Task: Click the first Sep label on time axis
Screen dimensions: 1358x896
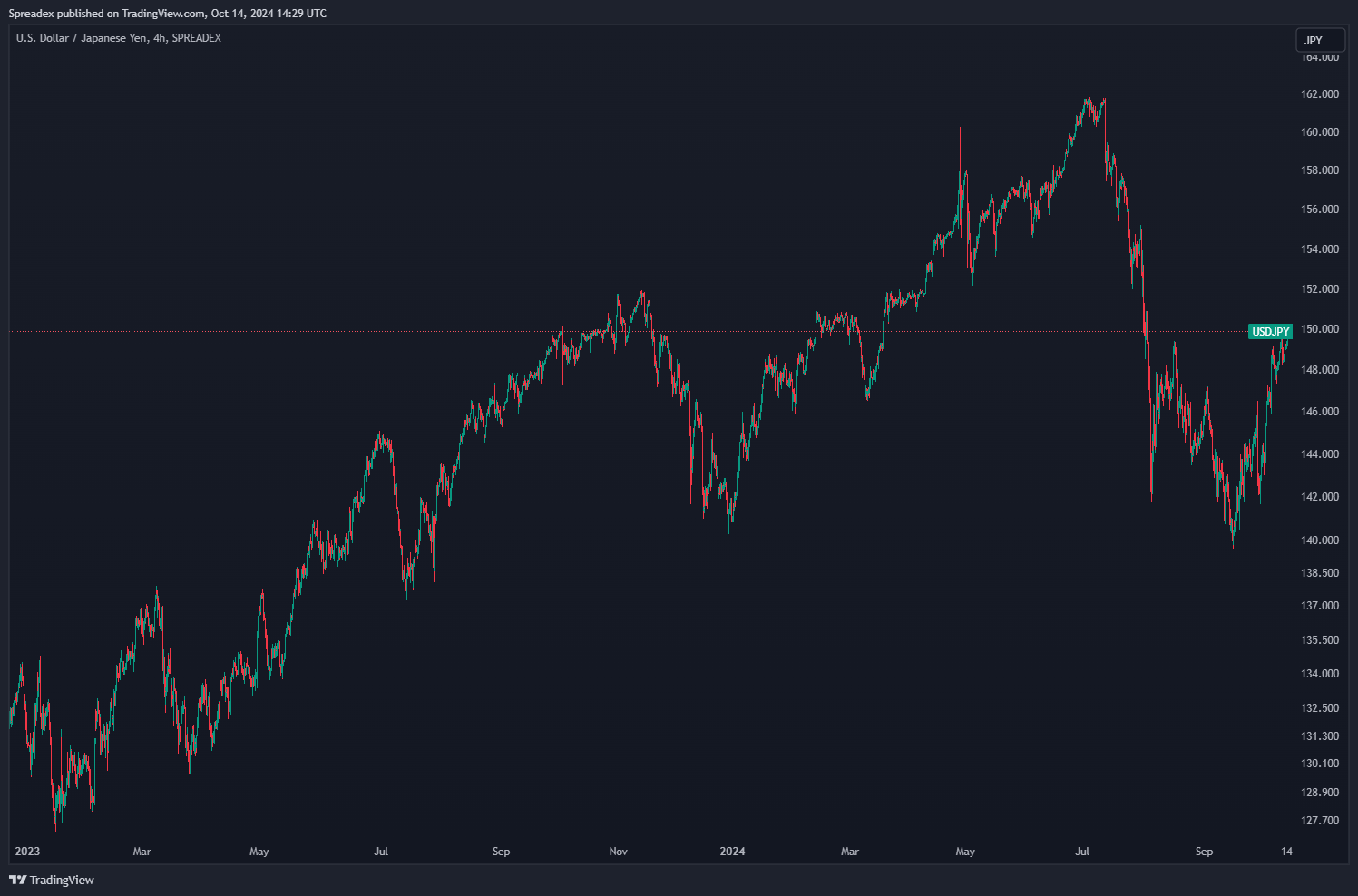Action: point(501,852)
